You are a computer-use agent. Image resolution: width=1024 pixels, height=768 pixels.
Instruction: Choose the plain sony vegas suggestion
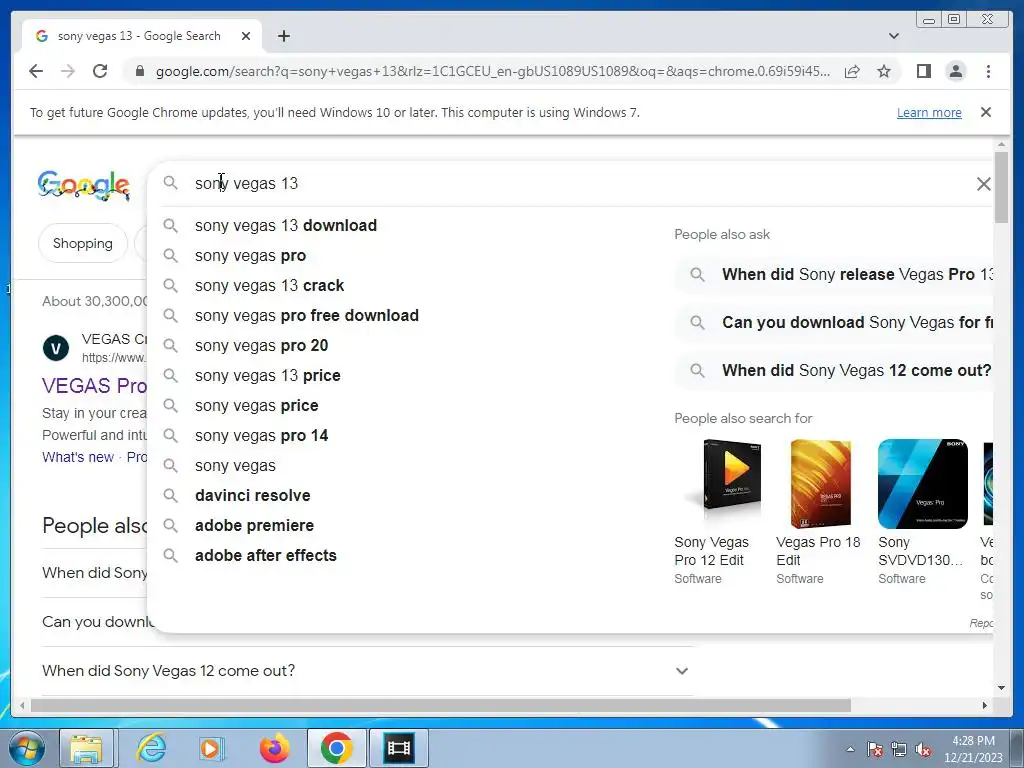[x=235, y=466]
